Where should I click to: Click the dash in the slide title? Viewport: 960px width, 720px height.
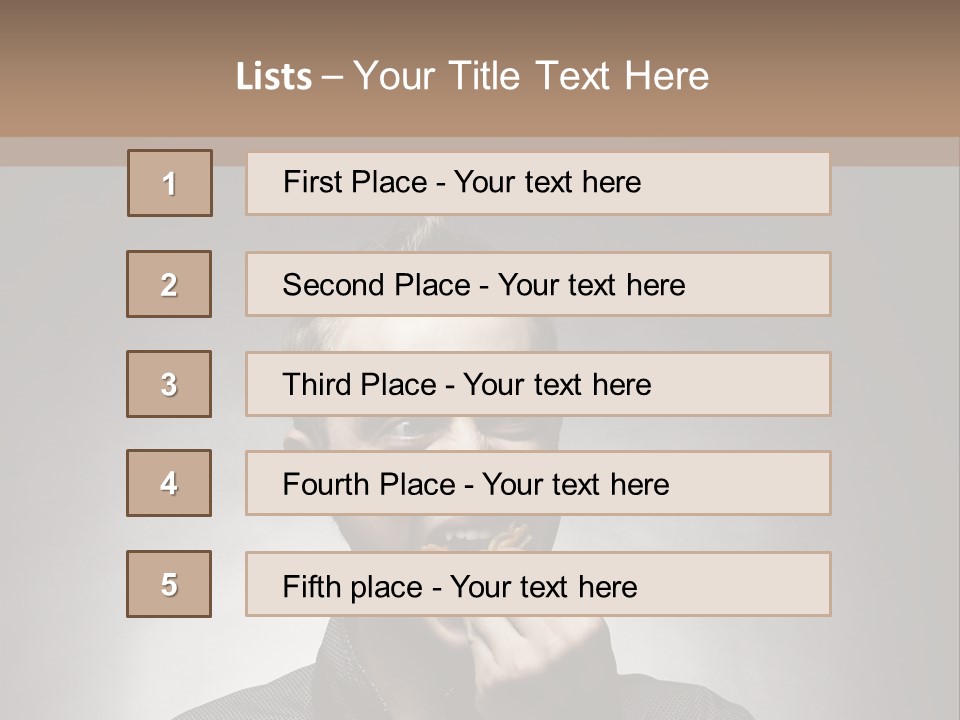[x=334, y=77]
